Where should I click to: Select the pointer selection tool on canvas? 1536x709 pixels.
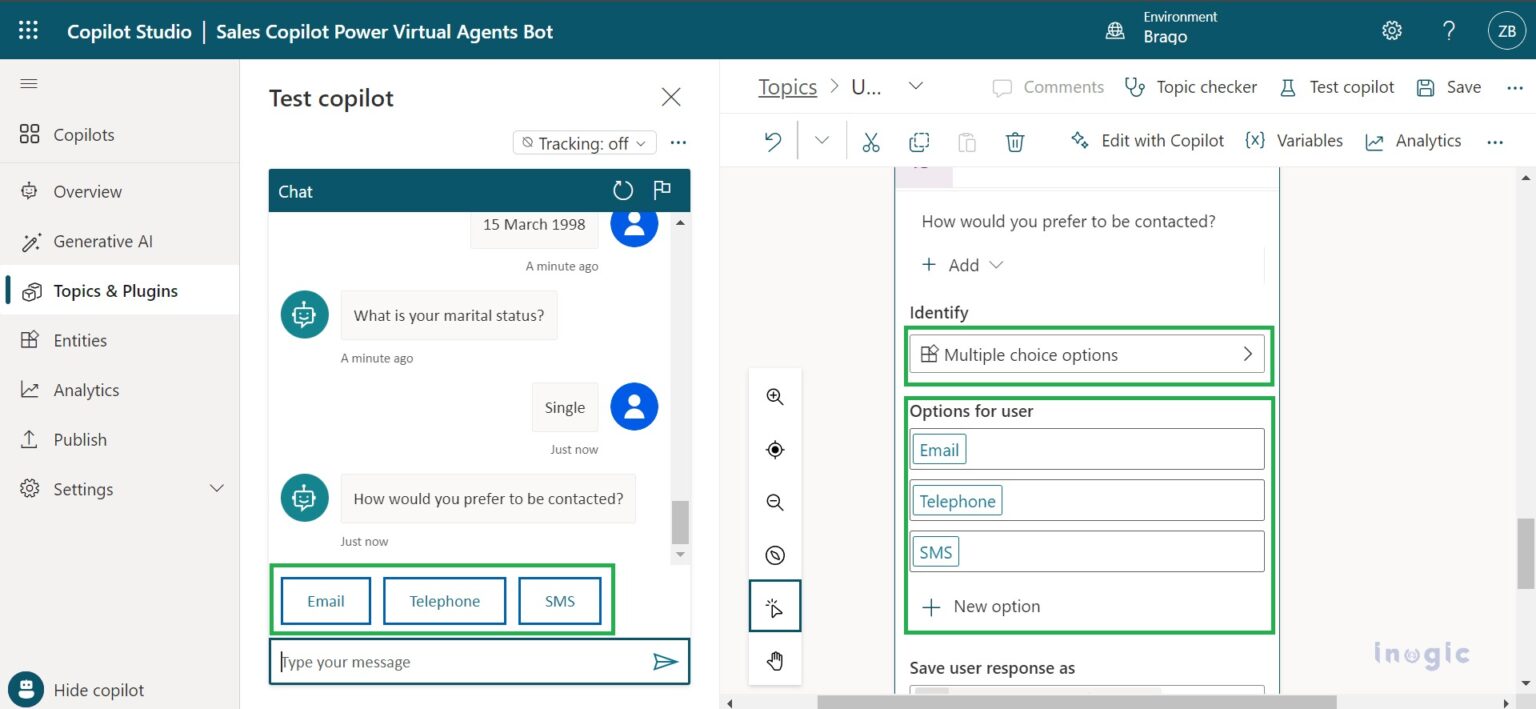pyautogui.click(x=775, y=606)
